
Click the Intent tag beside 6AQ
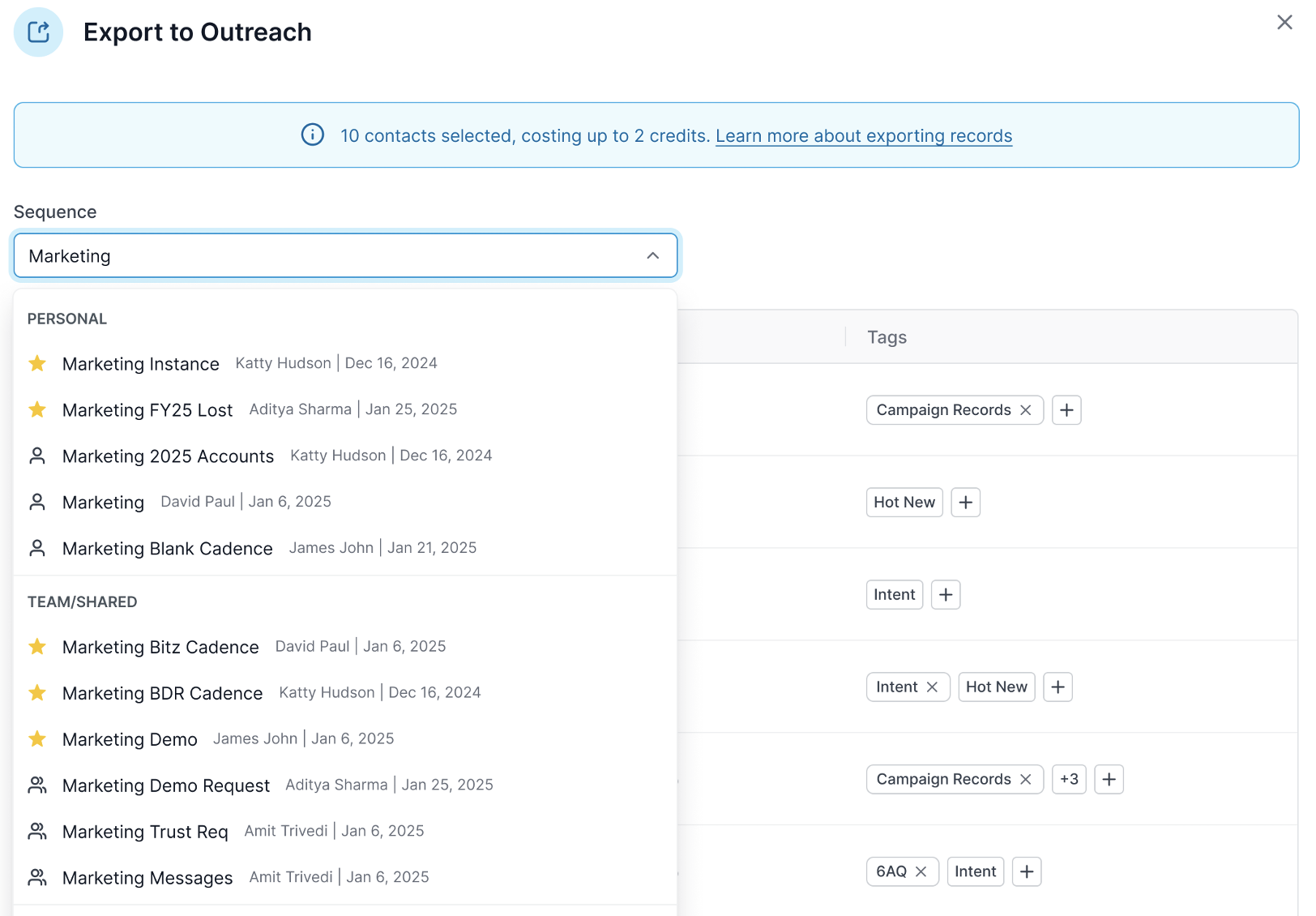point(976,872)
